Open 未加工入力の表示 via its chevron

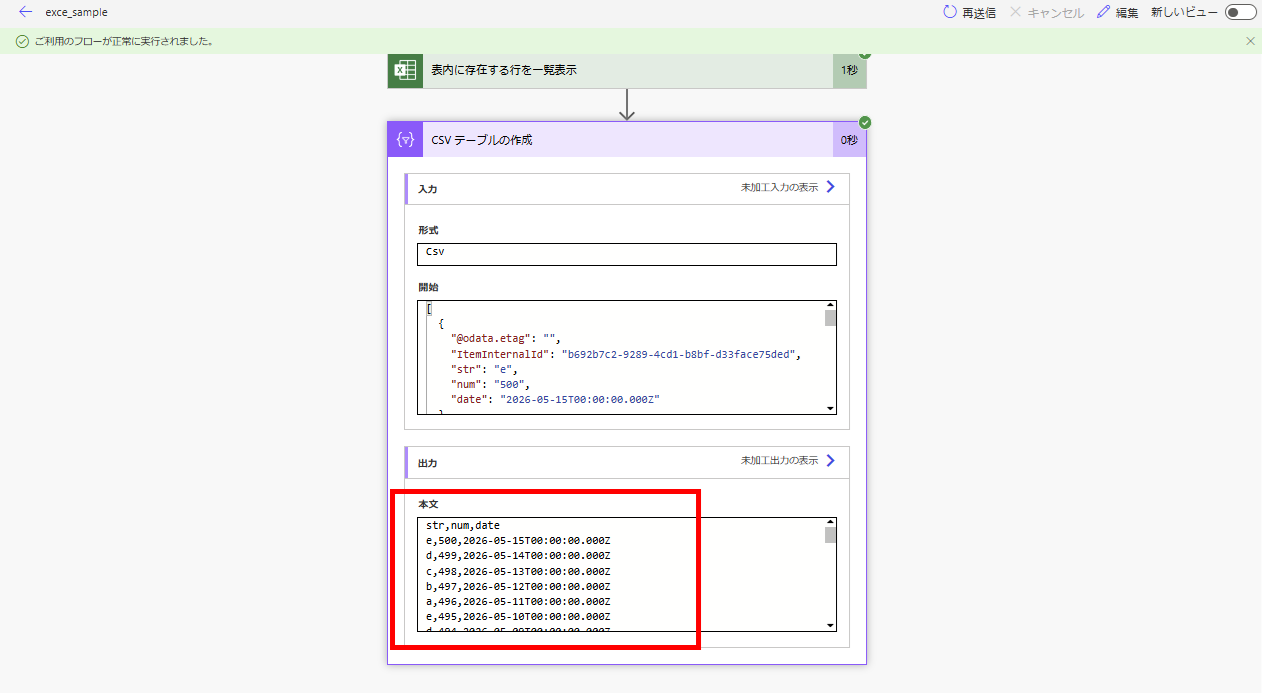[829, 187]
